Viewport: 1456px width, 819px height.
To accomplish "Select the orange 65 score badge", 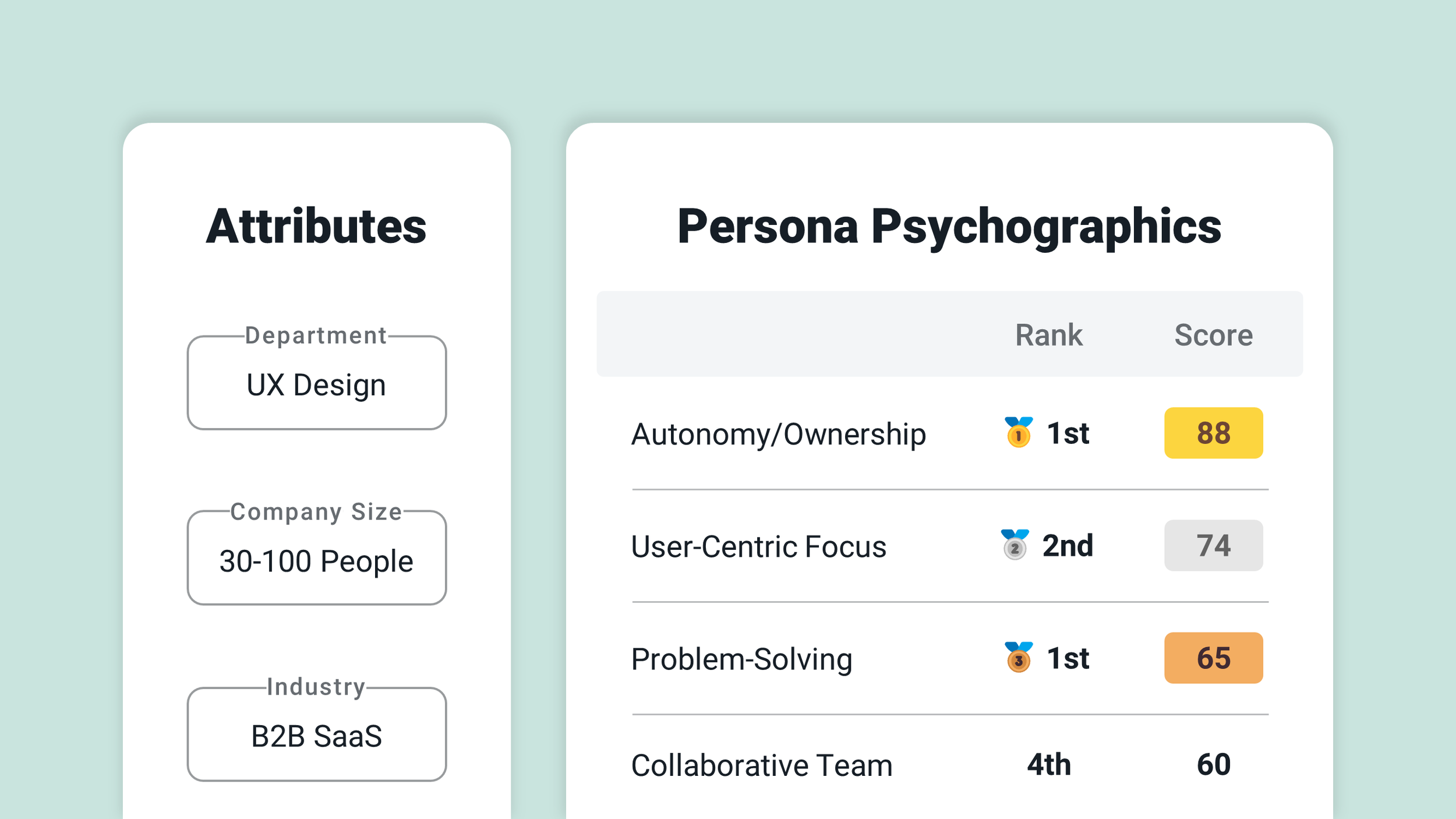I will point(1214,658).
